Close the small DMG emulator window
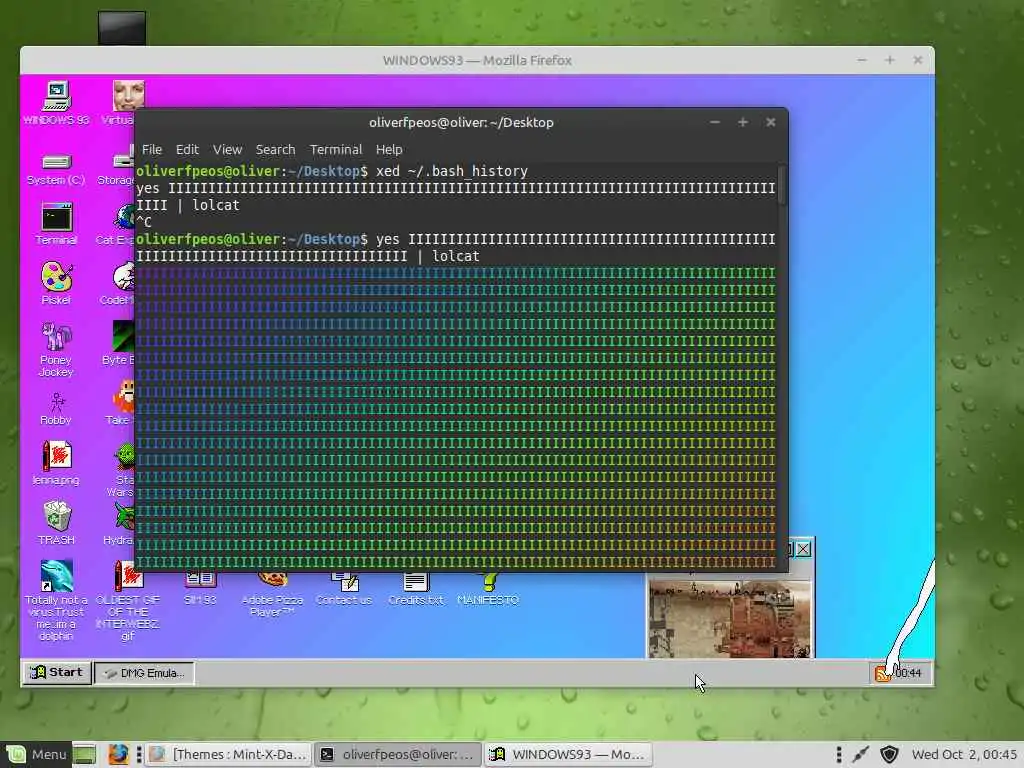Screen dimensions: 1024x768 click(x=803, y=549)
